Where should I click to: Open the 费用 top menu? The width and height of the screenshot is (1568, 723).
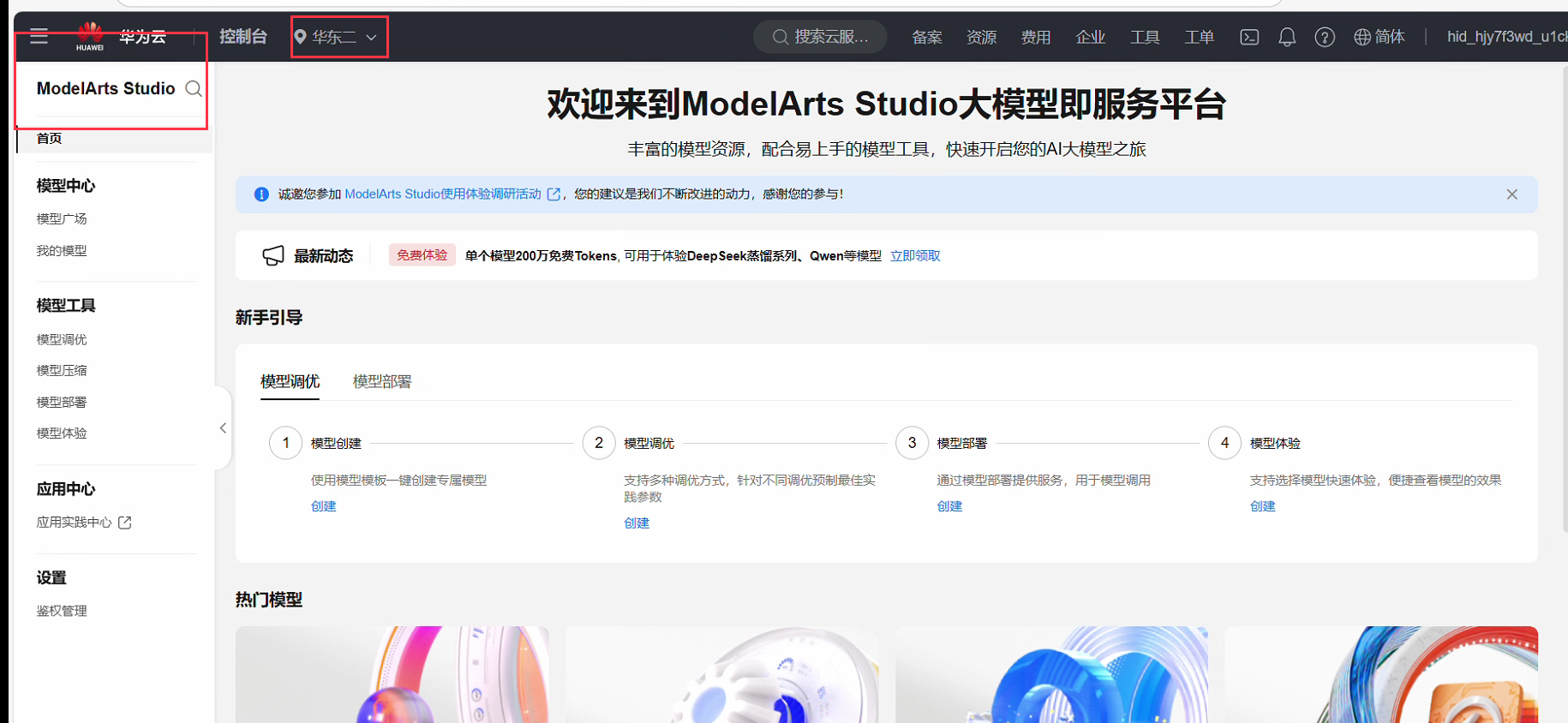click(1036, 37)
